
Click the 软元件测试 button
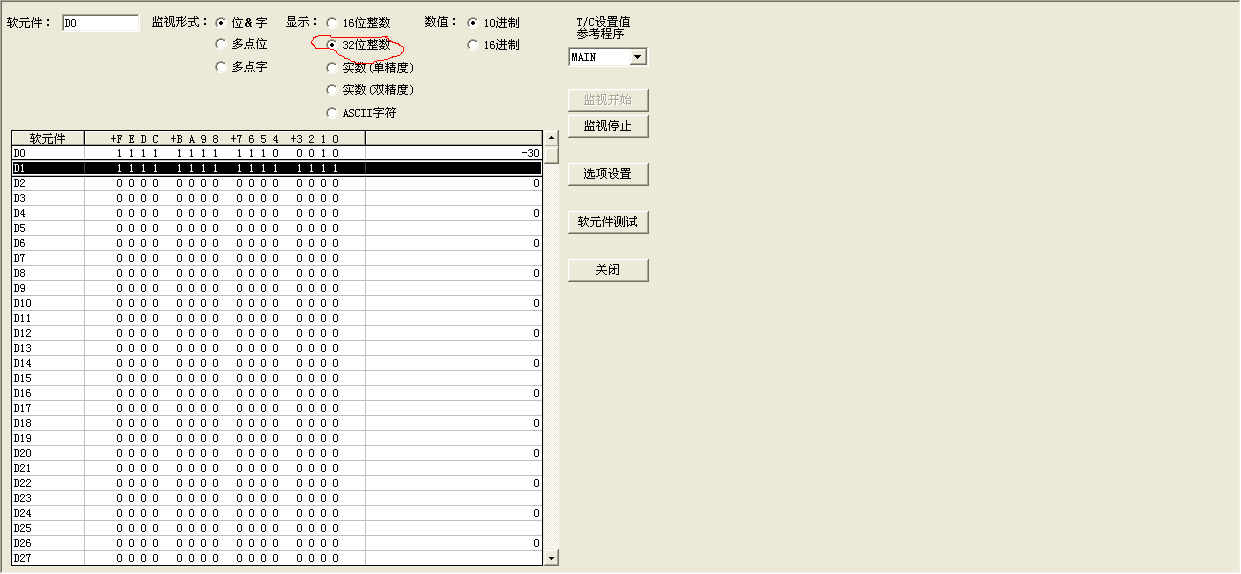[x=608, y=222]
